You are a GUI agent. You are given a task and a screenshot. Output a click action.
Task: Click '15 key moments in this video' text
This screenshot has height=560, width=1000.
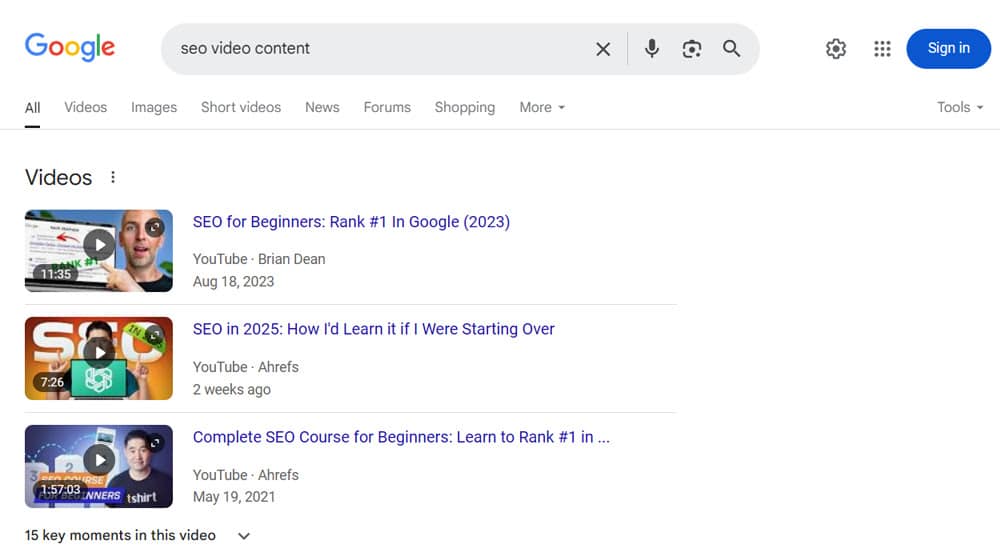[x=120, y=535]
